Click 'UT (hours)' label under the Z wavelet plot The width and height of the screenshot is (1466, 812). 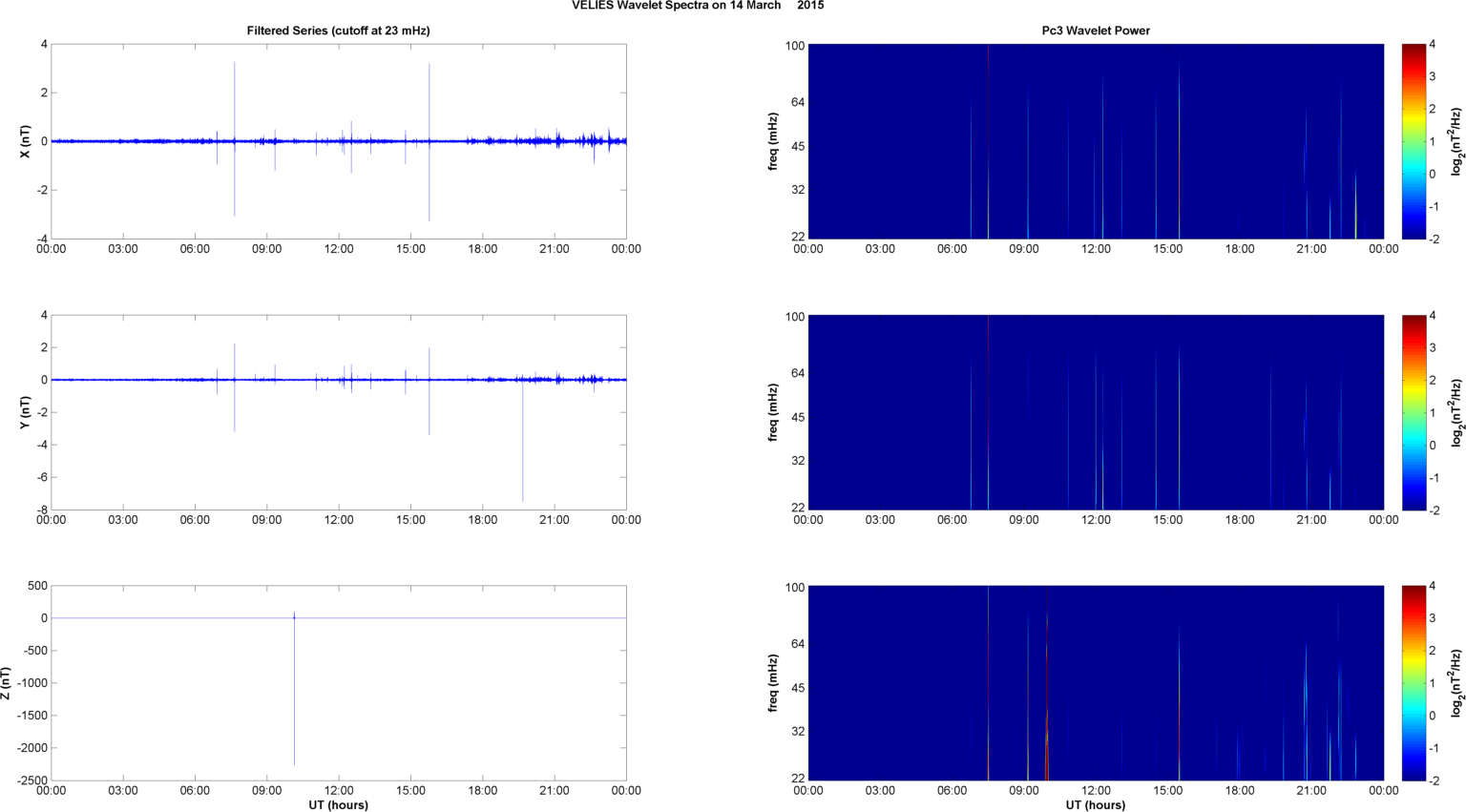coord(1096,805)
